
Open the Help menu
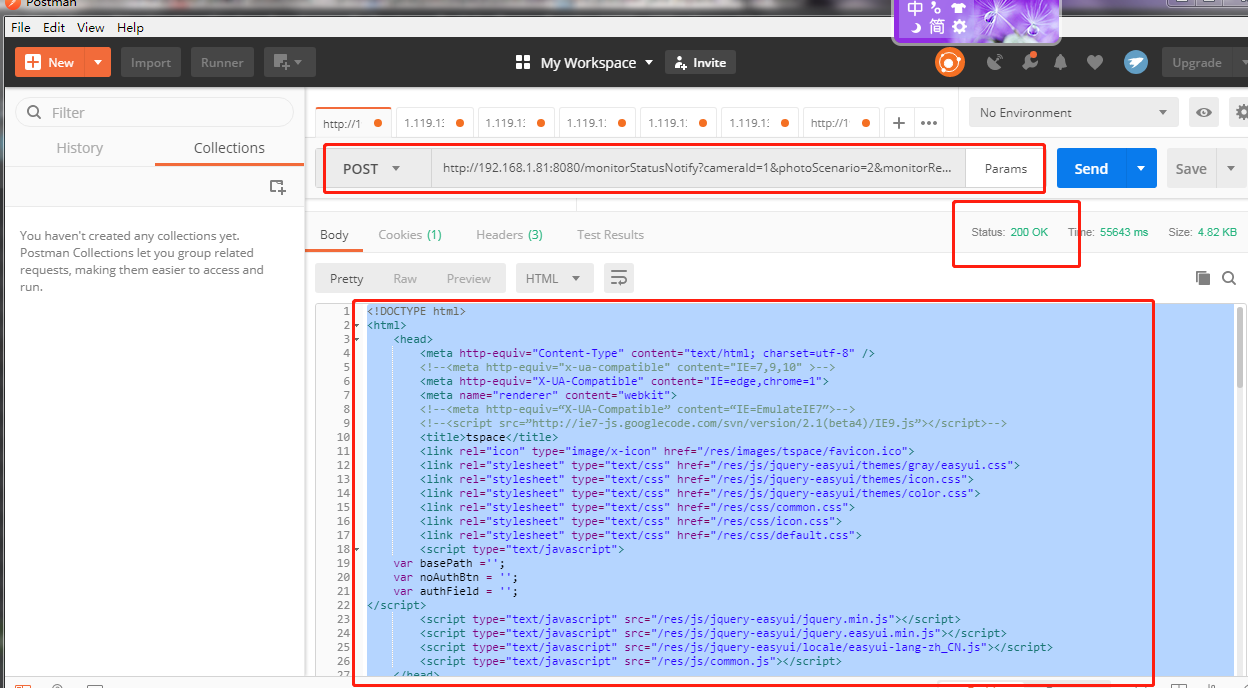(x=130, y=27)
